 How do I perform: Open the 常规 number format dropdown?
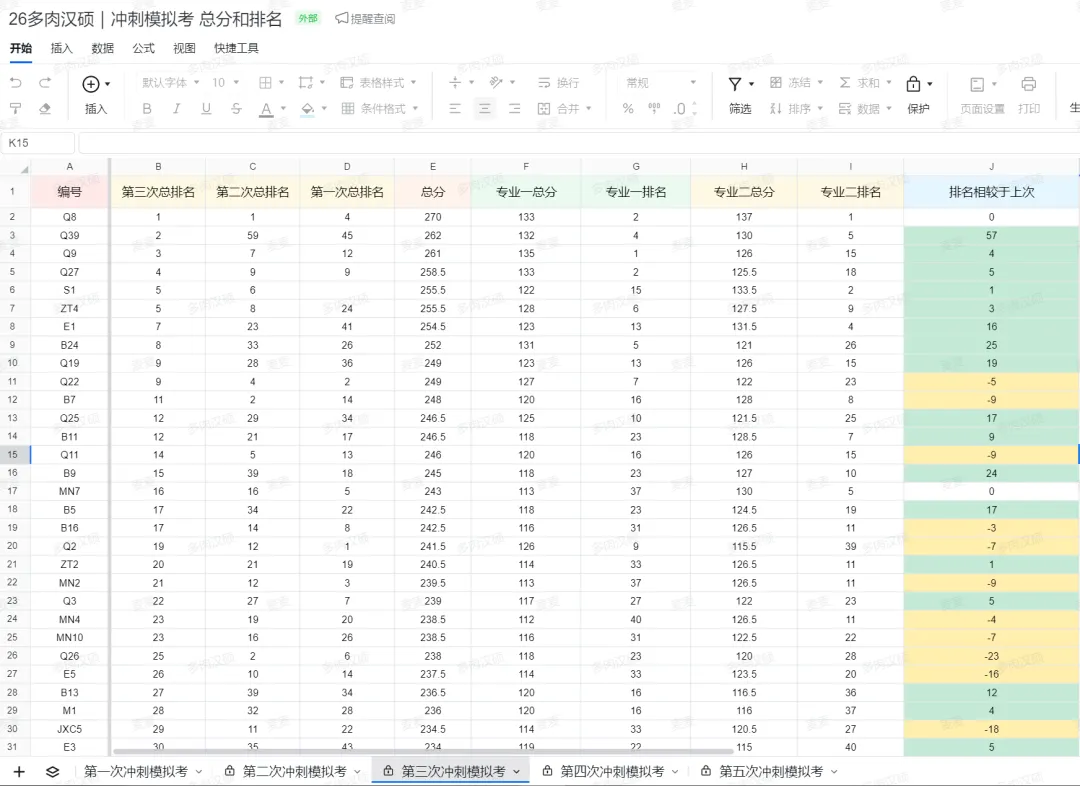coord(661,83)
